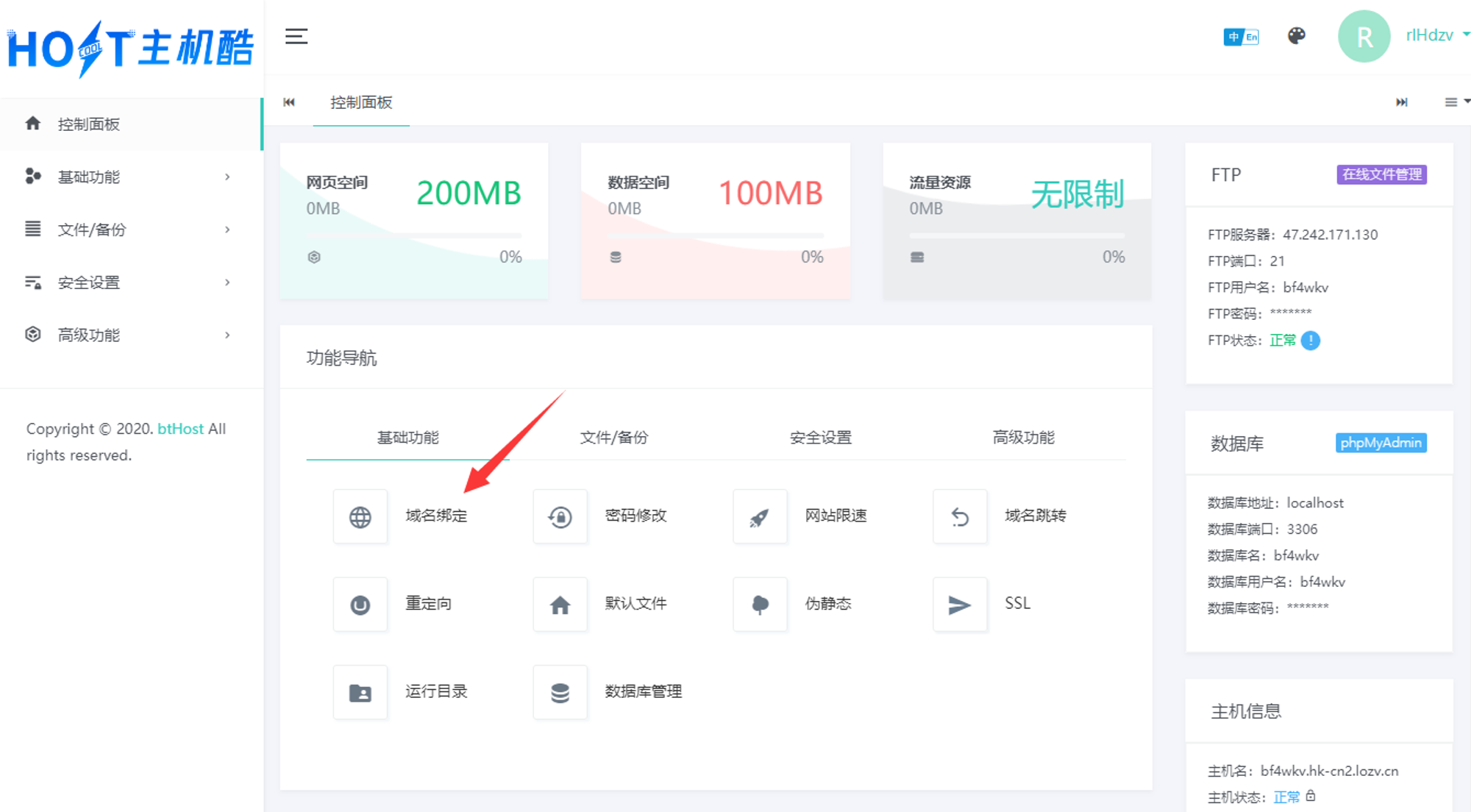Switch to the 文件/备份 navigation tab
Viewport: 1471px width, 812px height.
614,438
